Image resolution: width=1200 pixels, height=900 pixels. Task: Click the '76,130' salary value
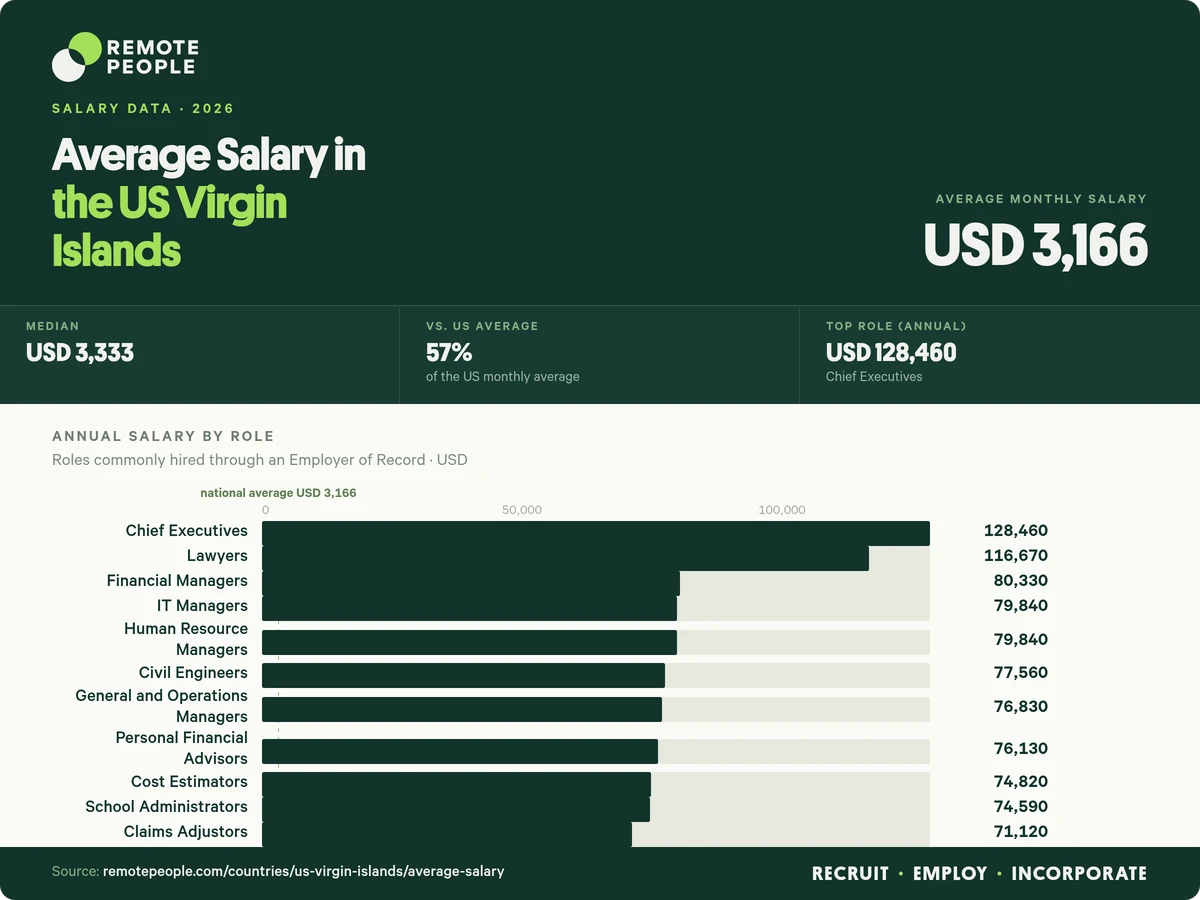point(1021,749)
